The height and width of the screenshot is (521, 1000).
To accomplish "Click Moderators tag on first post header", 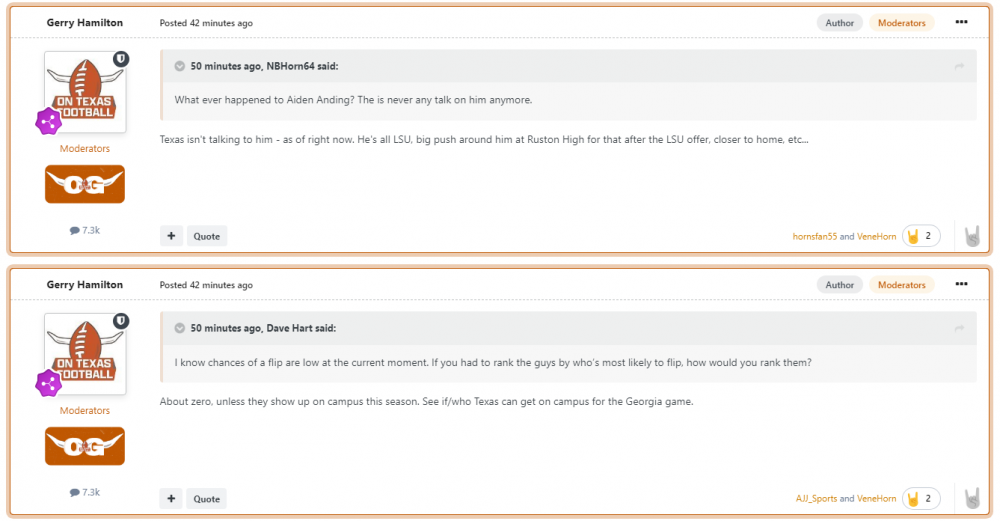I will [x=902, y=22].
